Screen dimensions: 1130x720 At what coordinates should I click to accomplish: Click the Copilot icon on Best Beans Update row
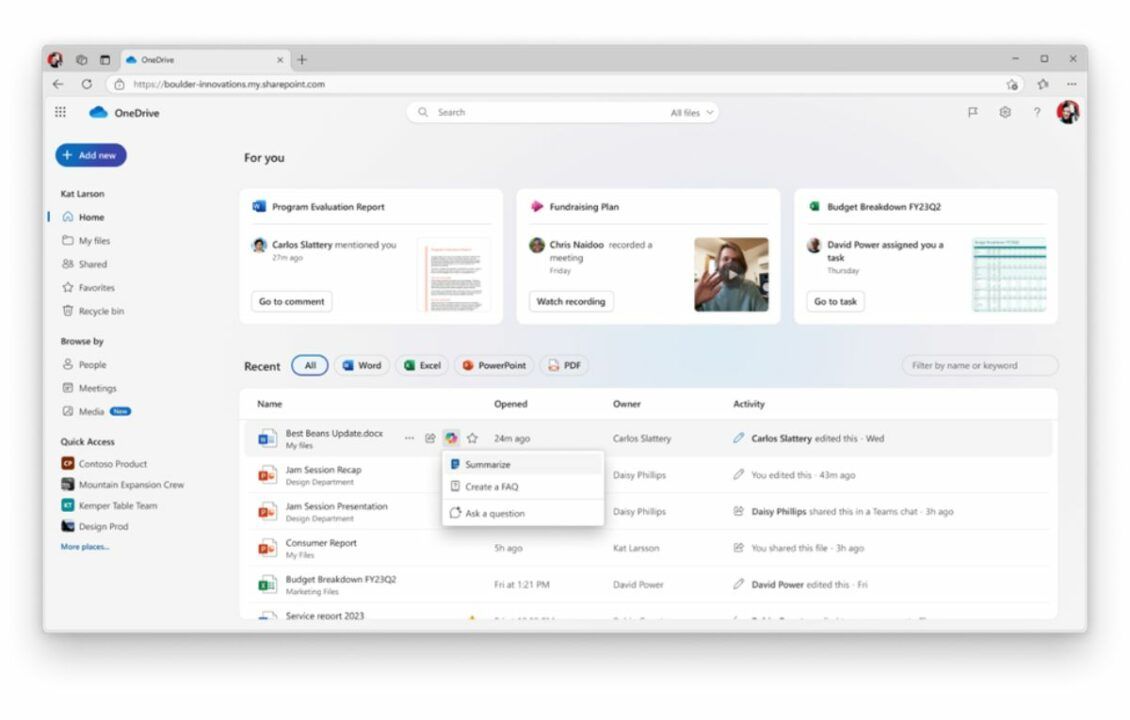click(451, 438)
